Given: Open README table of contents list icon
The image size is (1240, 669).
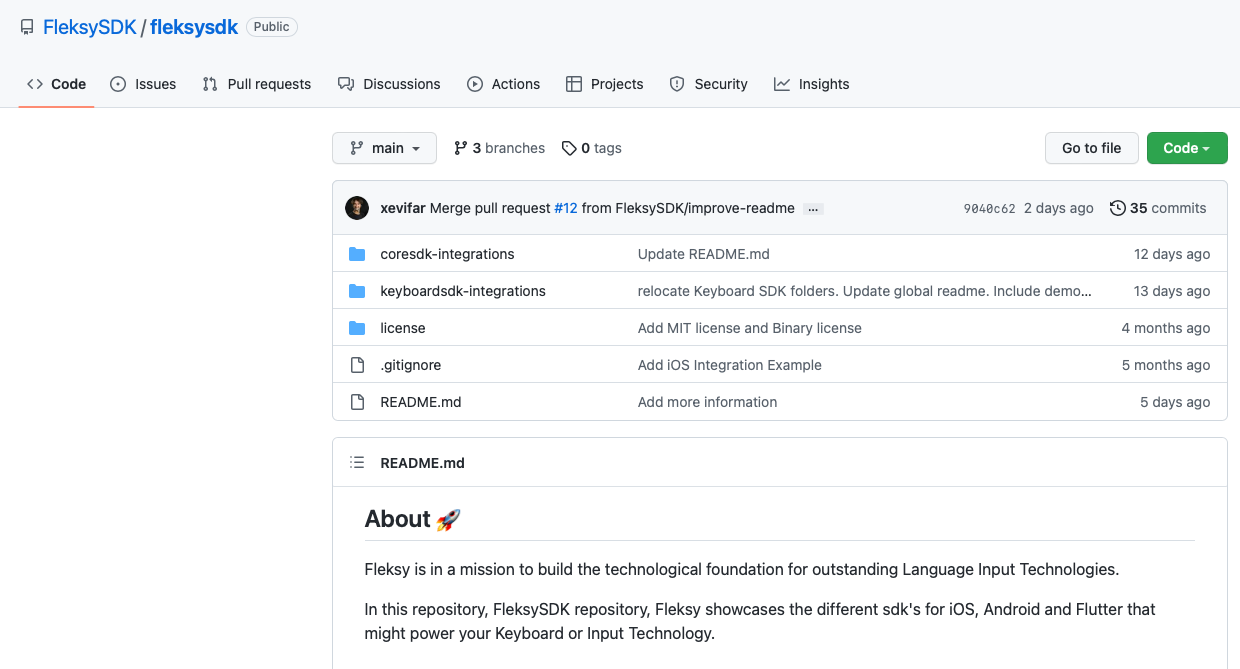Looking at the screenshot, I should coord(357,463).
